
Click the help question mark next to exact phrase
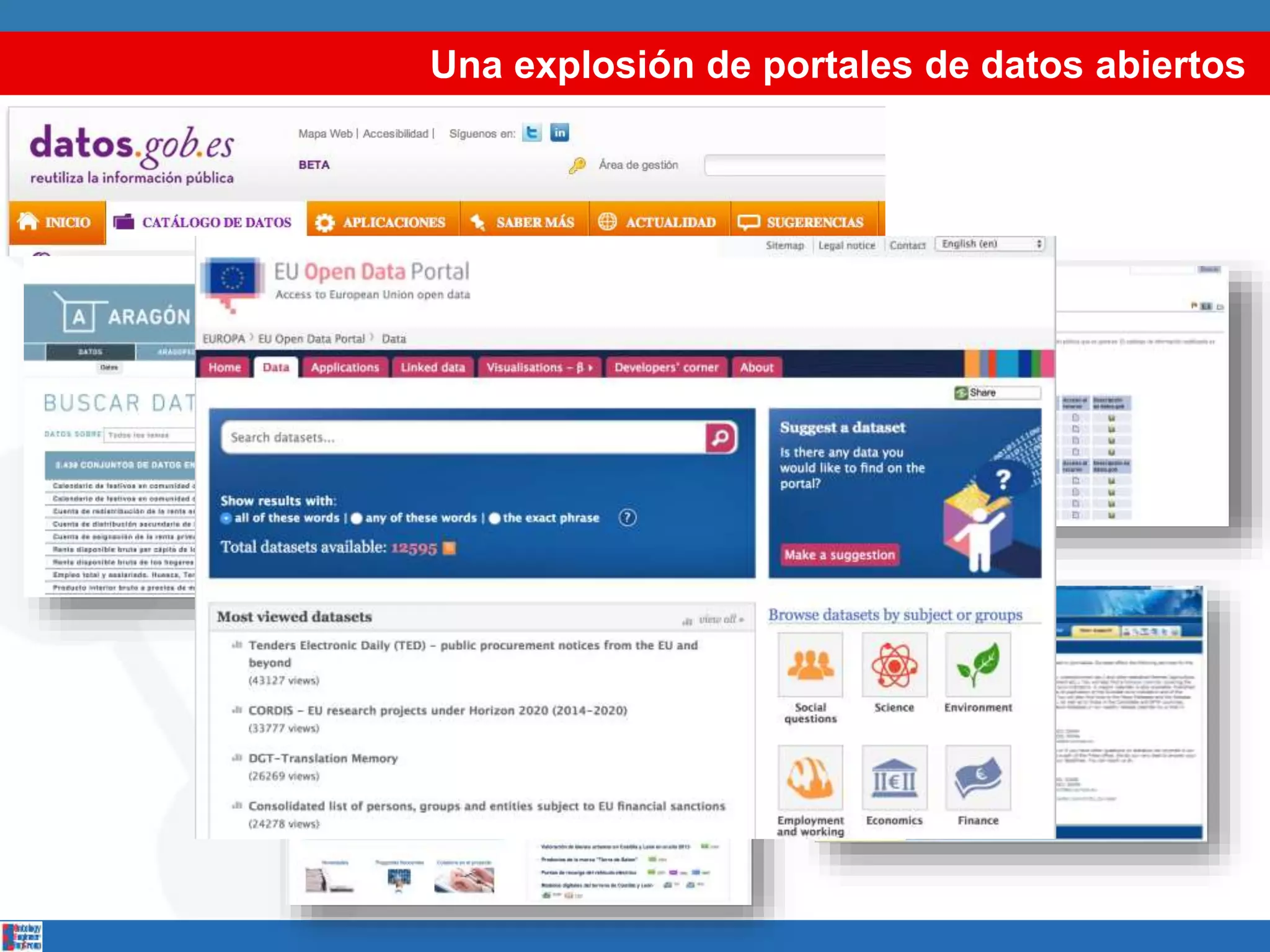pos(627,518)
